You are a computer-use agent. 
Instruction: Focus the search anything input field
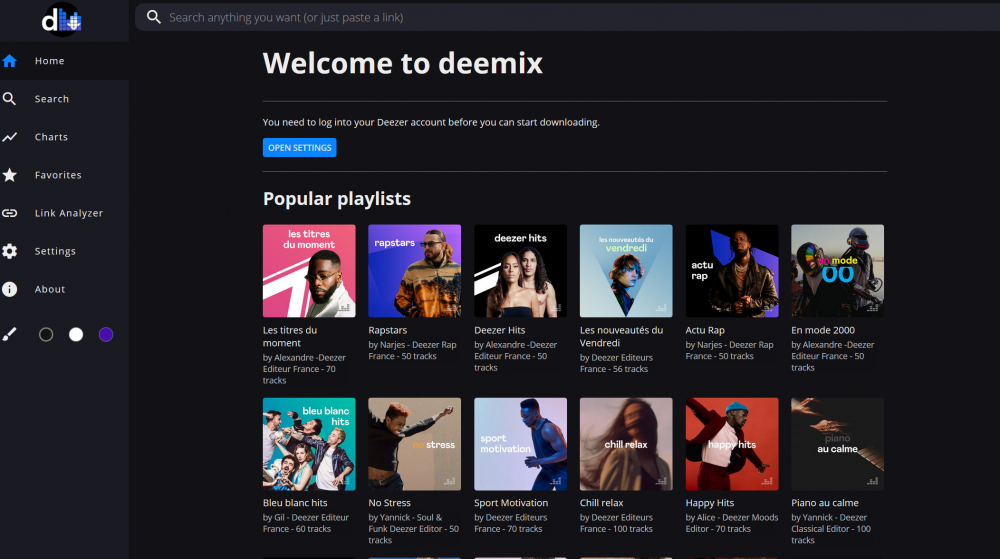click(568, 17)
